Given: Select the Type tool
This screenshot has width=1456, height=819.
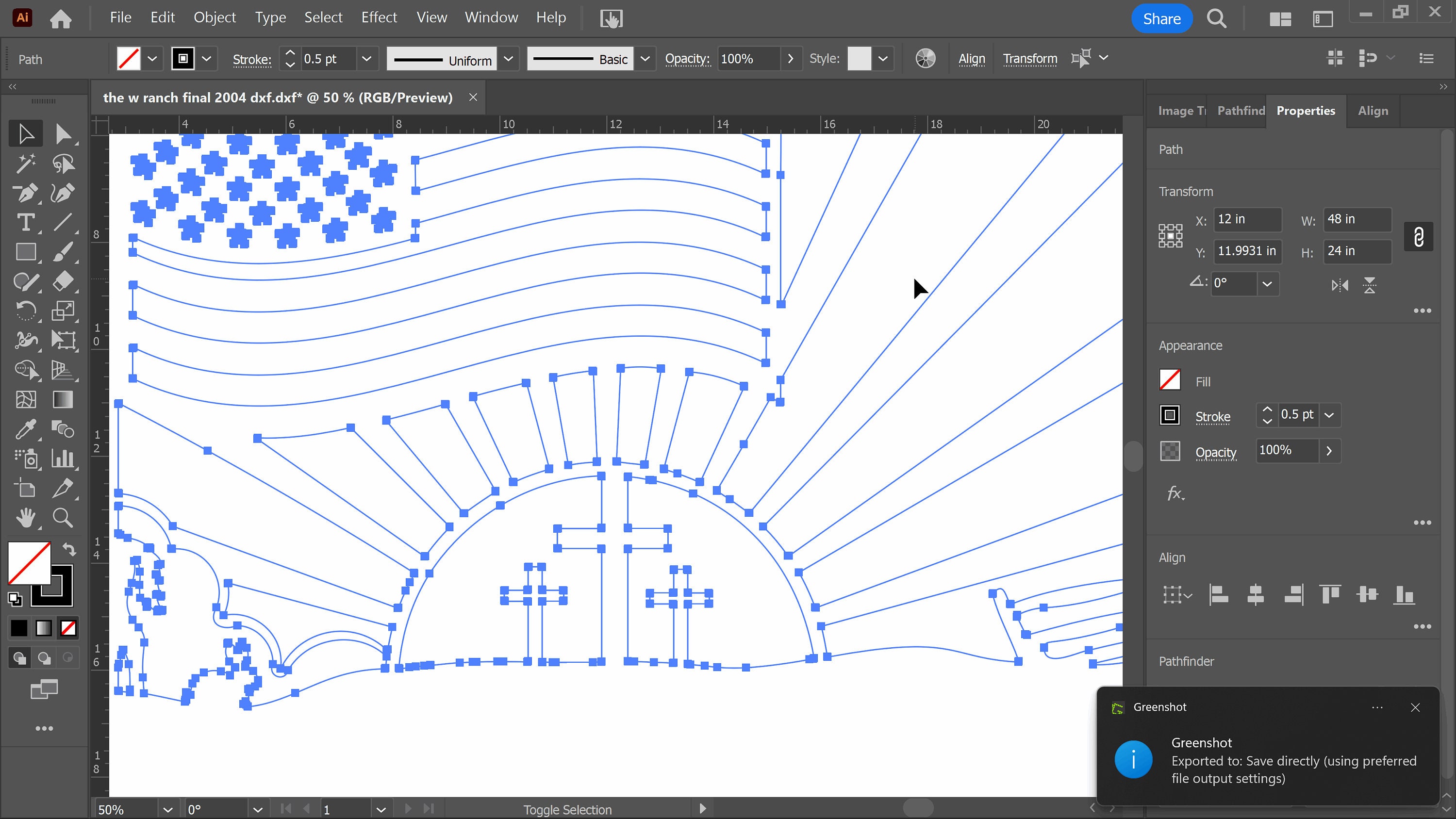Looking at the screenshot, I should (x=25, y=223).
